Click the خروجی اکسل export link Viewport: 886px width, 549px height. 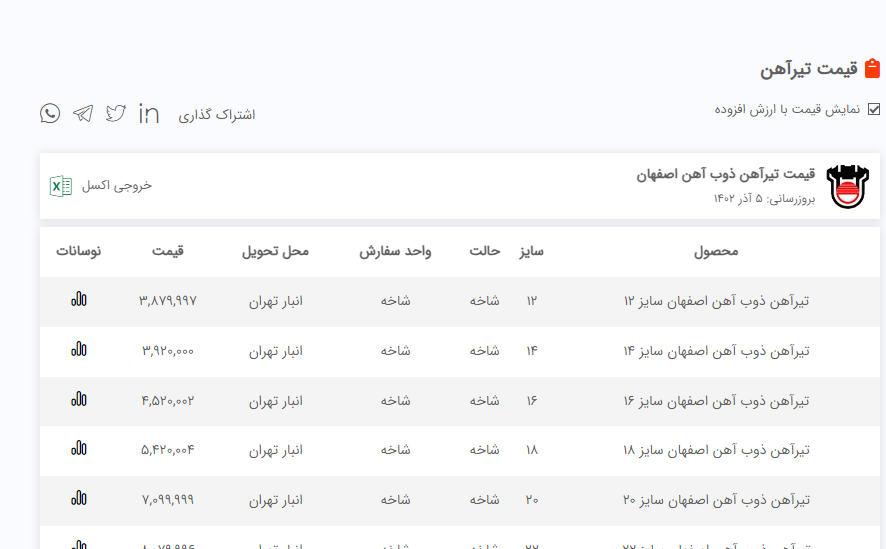click(117, 186)
